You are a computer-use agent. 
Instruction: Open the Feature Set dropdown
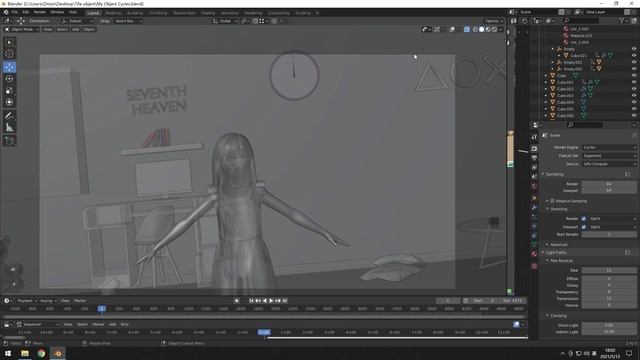point(609,156)
